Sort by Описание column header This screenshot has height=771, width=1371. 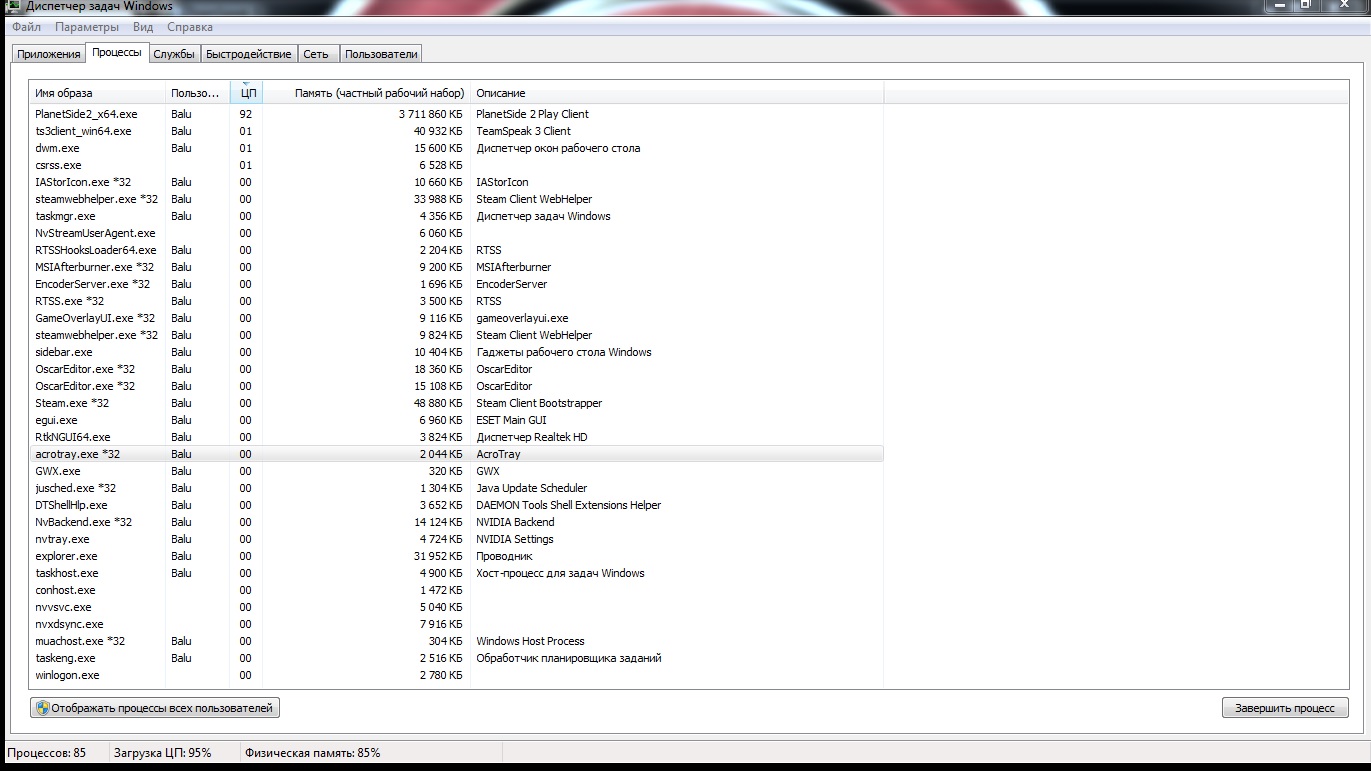[677, 93]
